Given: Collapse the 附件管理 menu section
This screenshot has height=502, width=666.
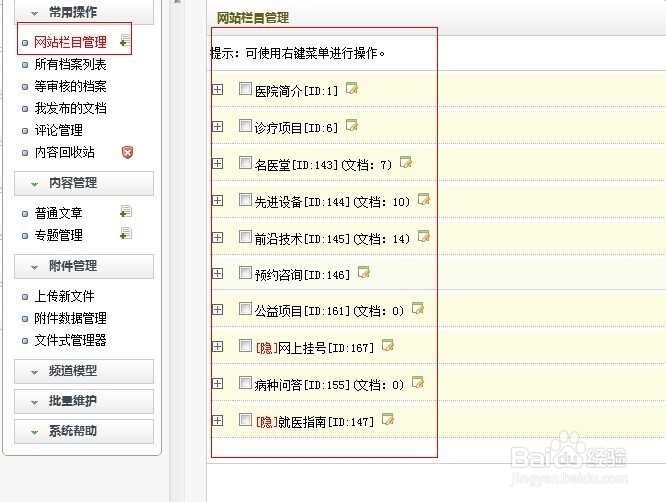Looking at the screenshot, I should pos(84,266).
